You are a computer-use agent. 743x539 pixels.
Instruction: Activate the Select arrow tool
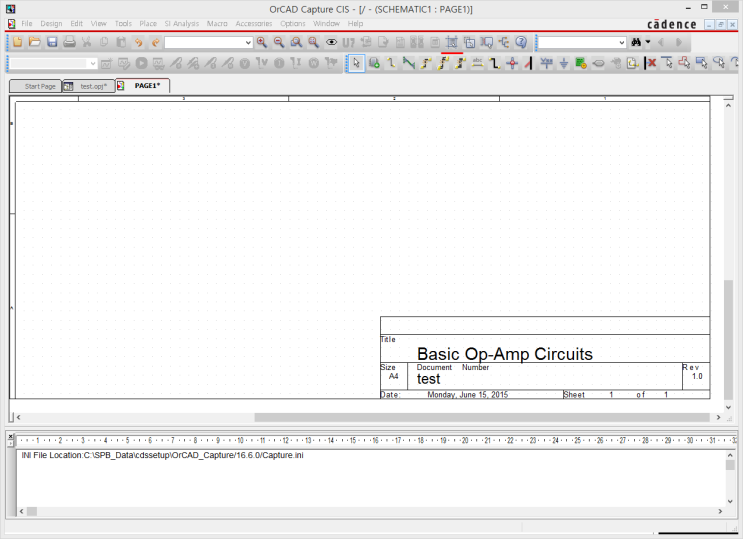pos(356,63)
